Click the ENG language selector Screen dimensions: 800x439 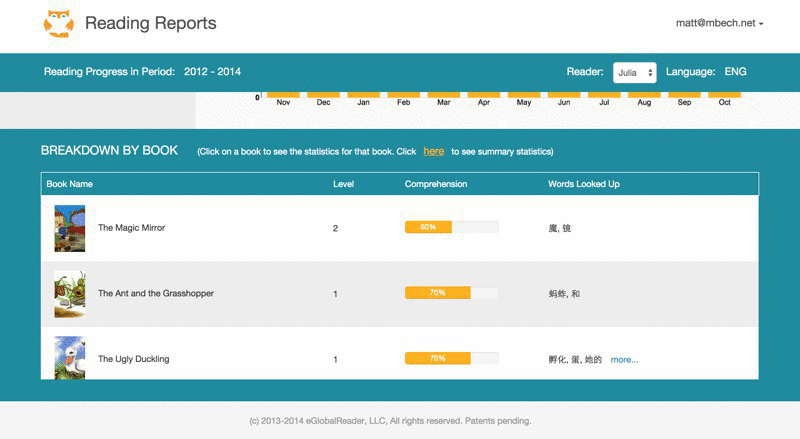pyautogui.click(x=735, y=72)
